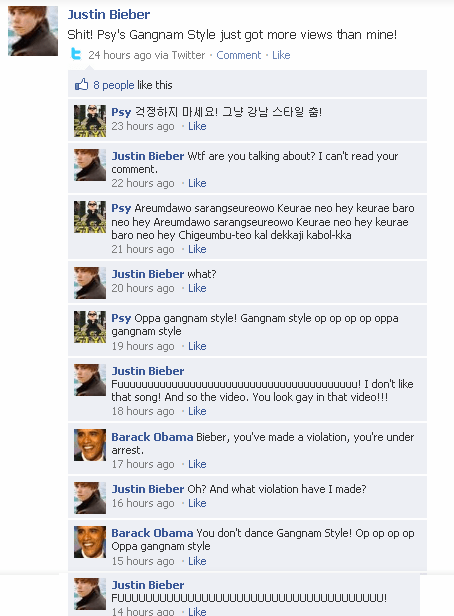This screenshot has width=454, height=616.
Task: Click Justin Bieber avatar next to 'what?' comment
Action: [90, 283]
